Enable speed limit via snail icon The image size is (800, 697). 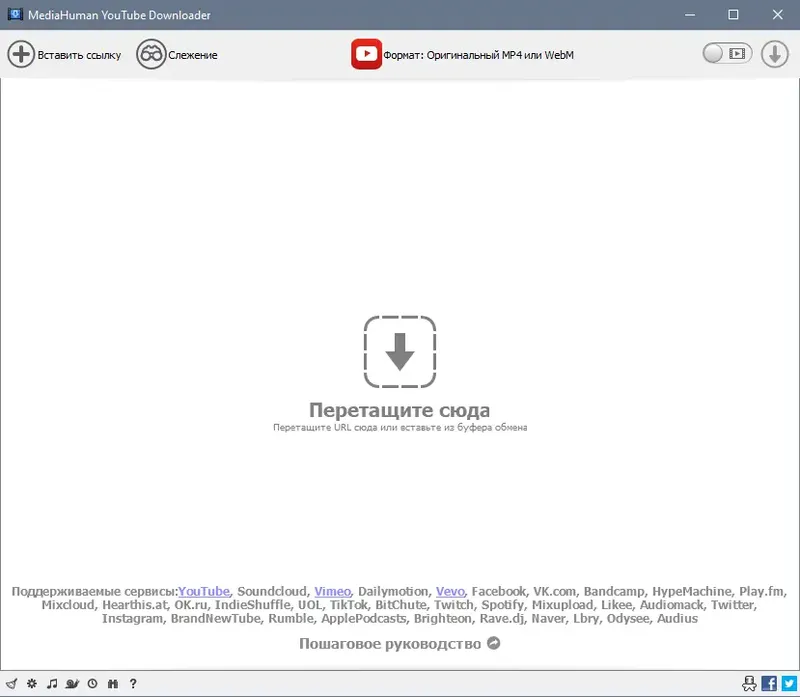click(x=72, y=684)
